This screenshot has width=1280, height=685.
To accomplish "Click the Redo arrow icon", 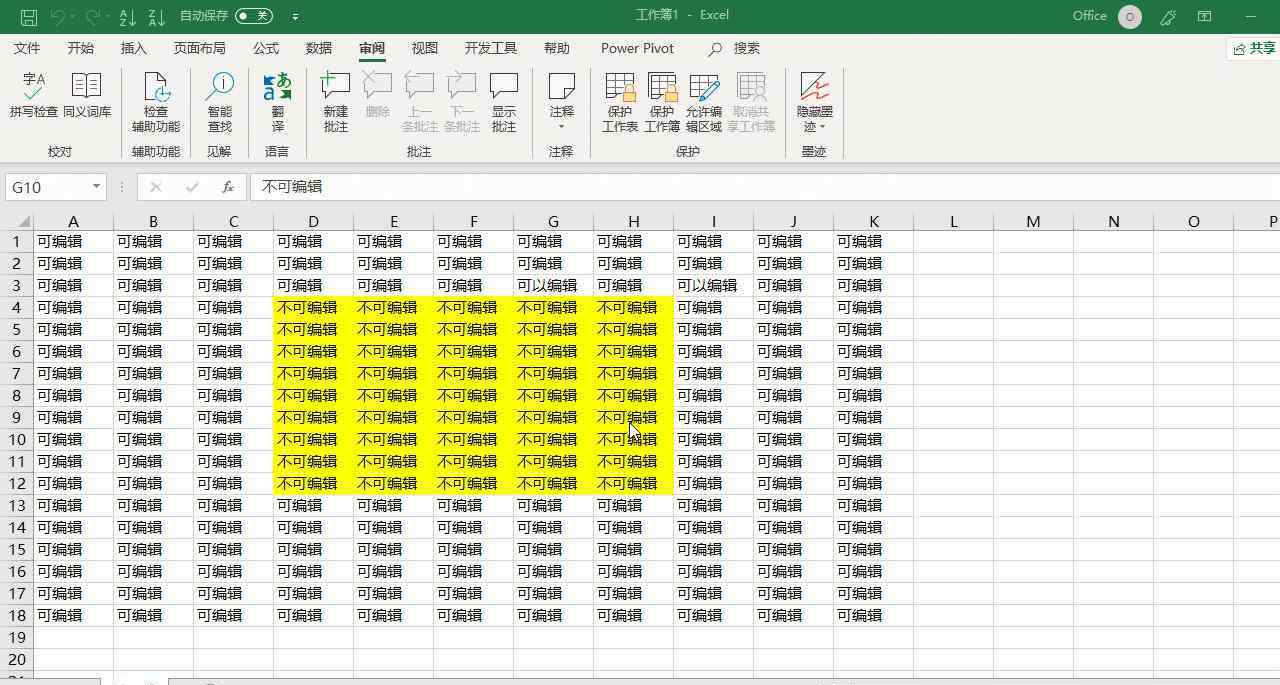I will click(93, 16).
